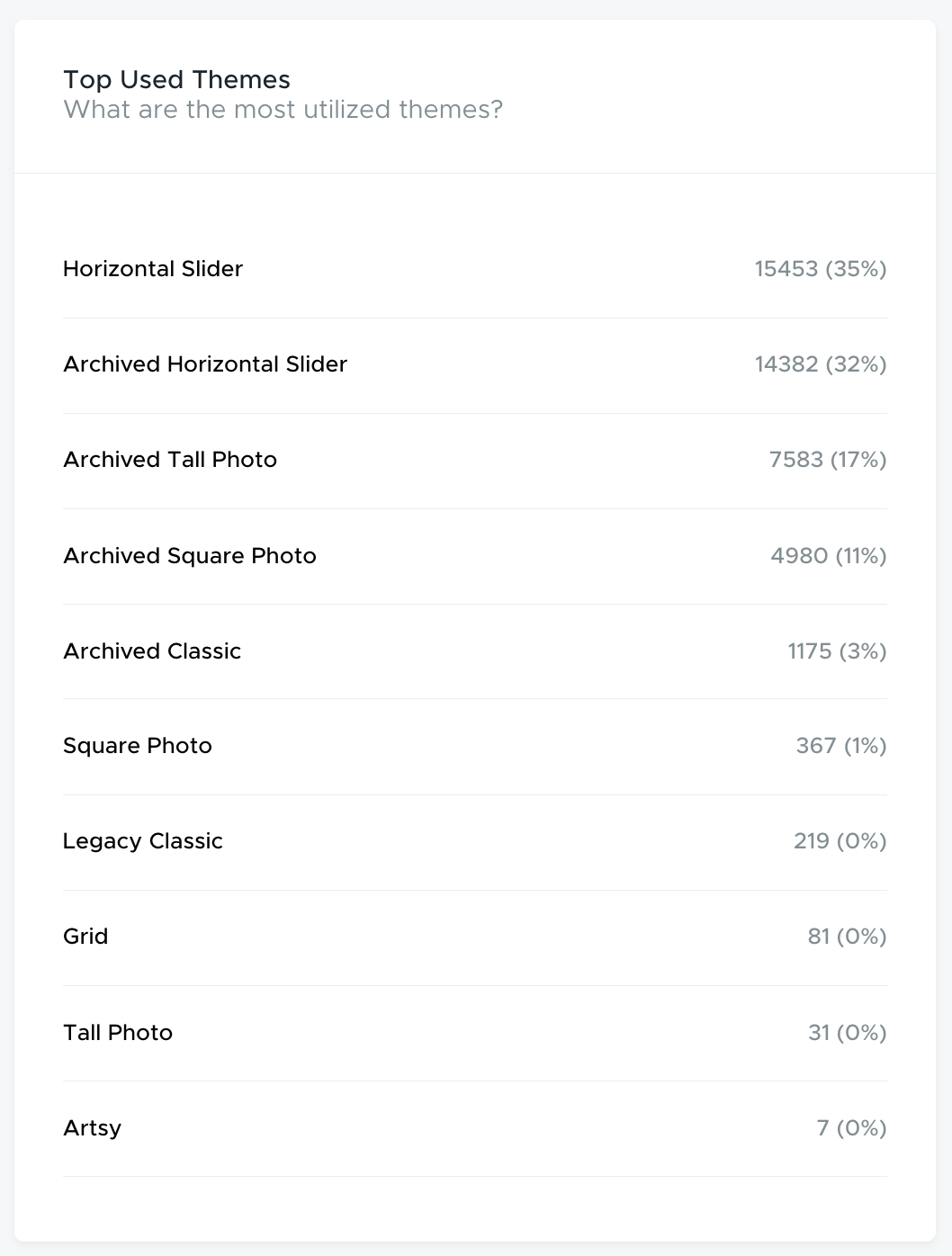Image resolution: width=952 pixels, height=1256 pixels.
Task: Click the Archived Tall Photo label
Action: pos(170,460)
